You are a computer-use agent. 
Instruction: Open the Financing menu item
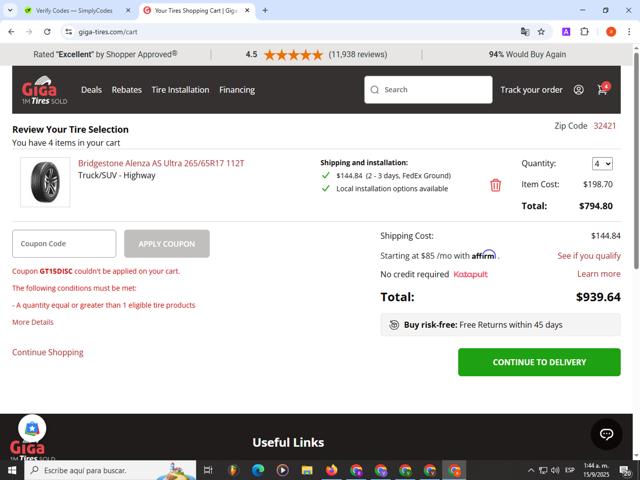click(x=237, y=90)
